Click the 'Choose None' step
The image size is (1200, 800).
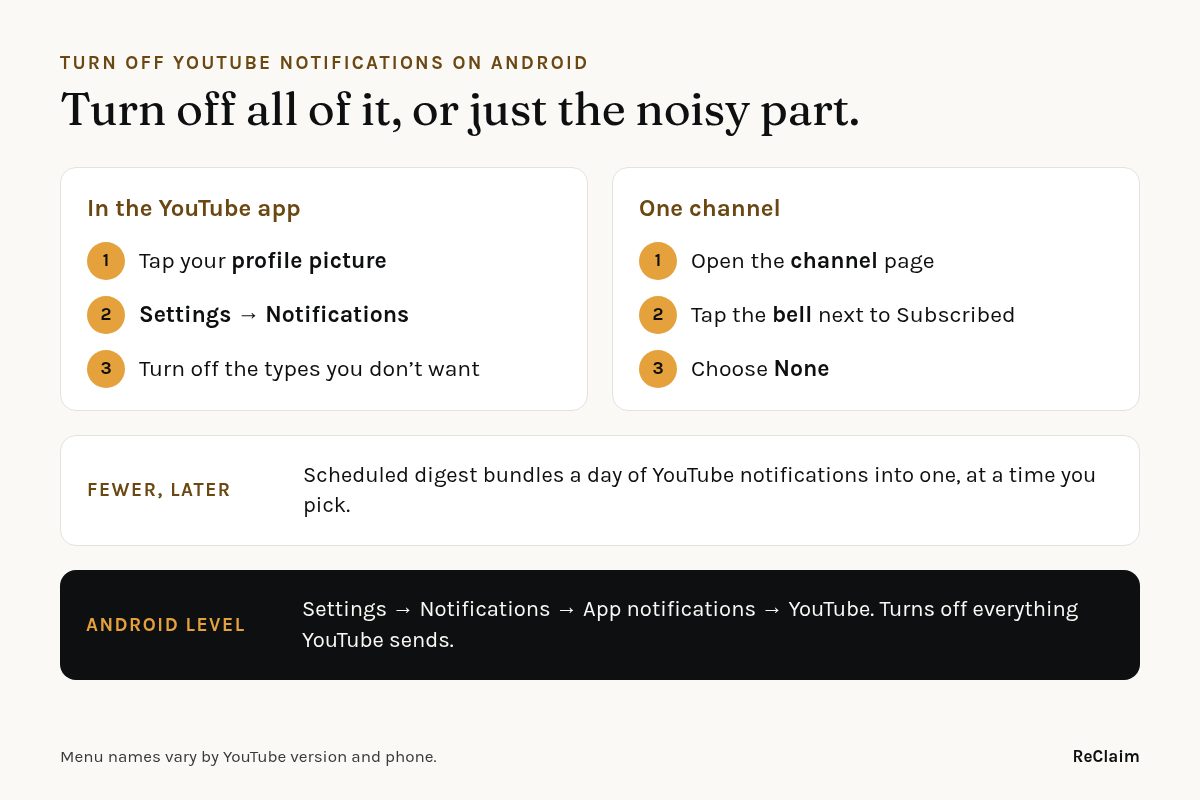coord(760,369)
